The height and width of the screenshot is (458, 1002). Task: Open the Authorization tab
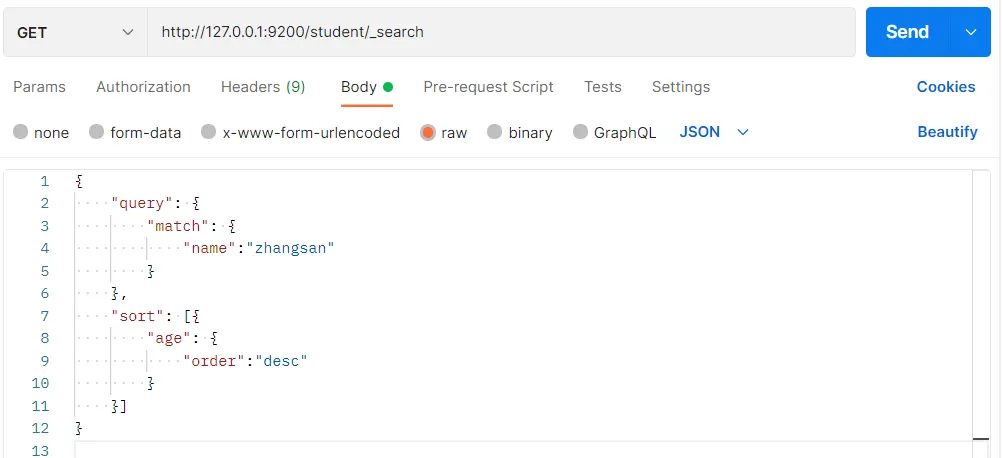tap(143, 87)
